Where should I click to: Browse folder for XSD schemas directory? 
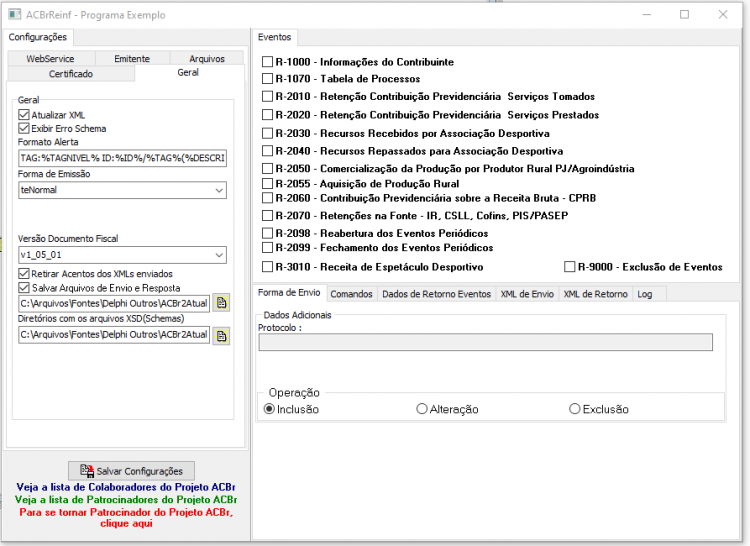tap(221, 336)
